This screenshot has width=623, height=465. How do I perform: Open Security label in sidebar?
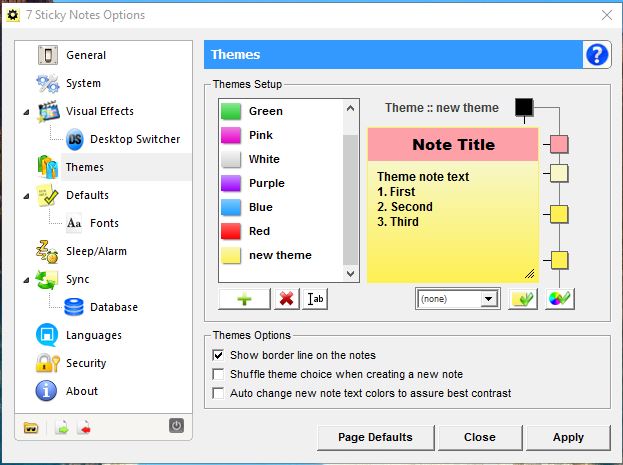(x=86, y=363)
